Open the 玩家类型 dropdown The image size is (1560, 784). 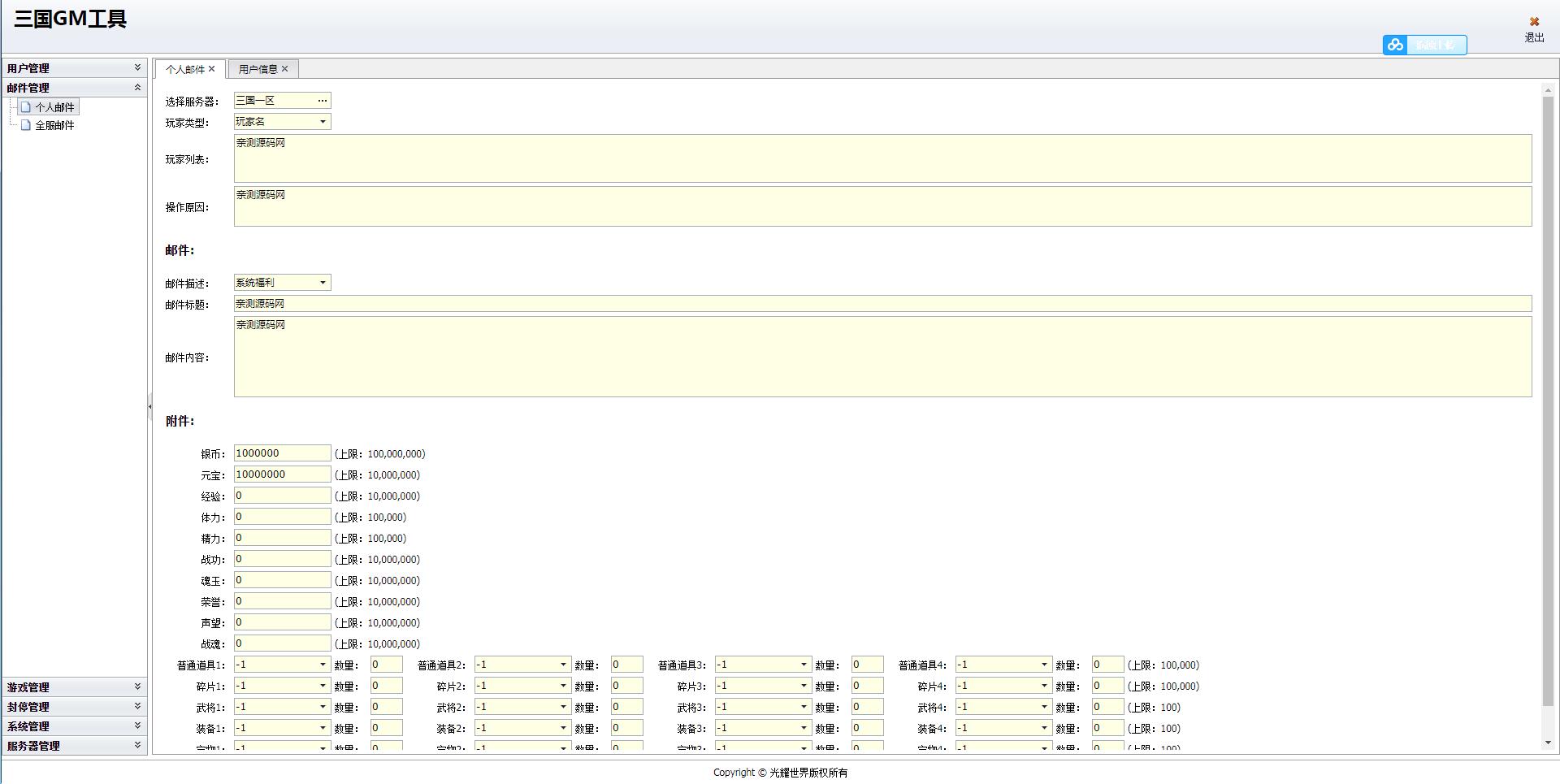coord(323,122)
